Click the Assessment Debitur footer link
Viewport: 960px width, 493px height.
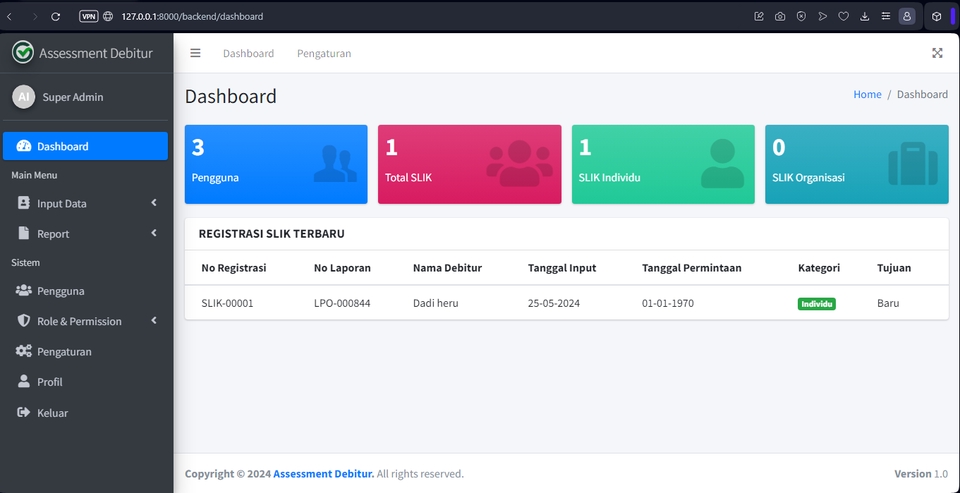point(323,473)
